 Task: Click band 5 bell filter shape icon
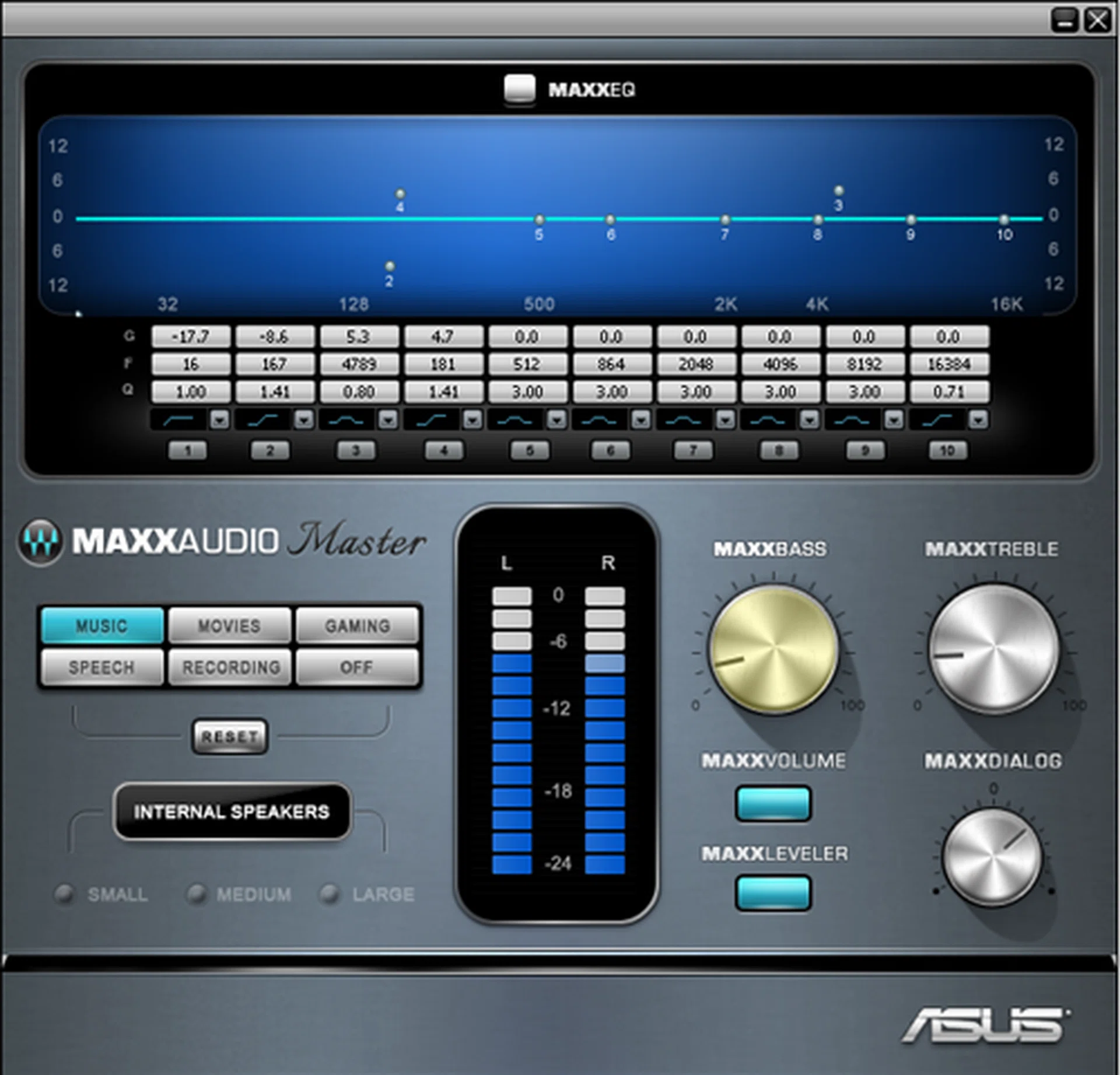click(515, 420)
